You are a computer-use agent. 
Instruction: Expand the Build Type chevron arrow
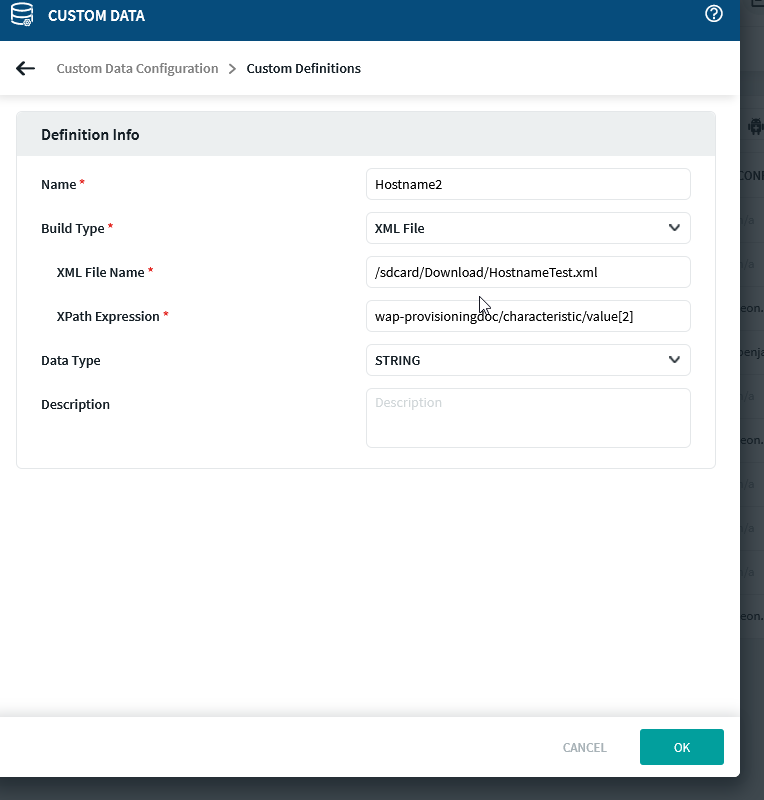click(674, 228)
